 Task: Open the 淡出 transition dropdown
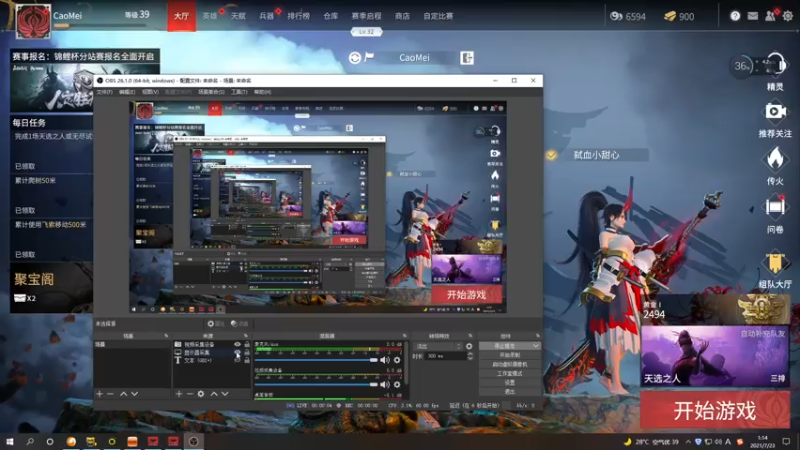pos(437,346)
